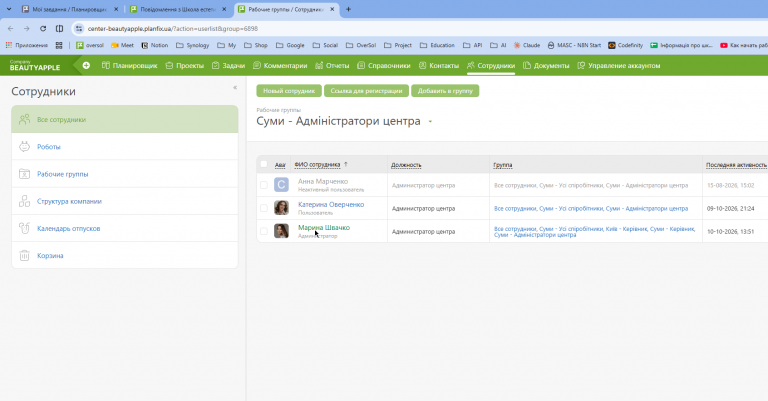Open a new browser tab
This screenshot has height=401, width=768.
(x=348, y=9)
